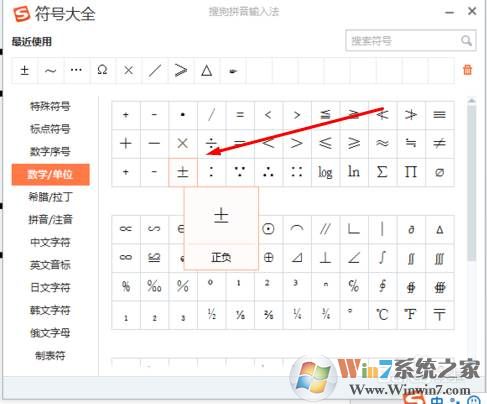Insert the Π product symbol

click(411, 172)
